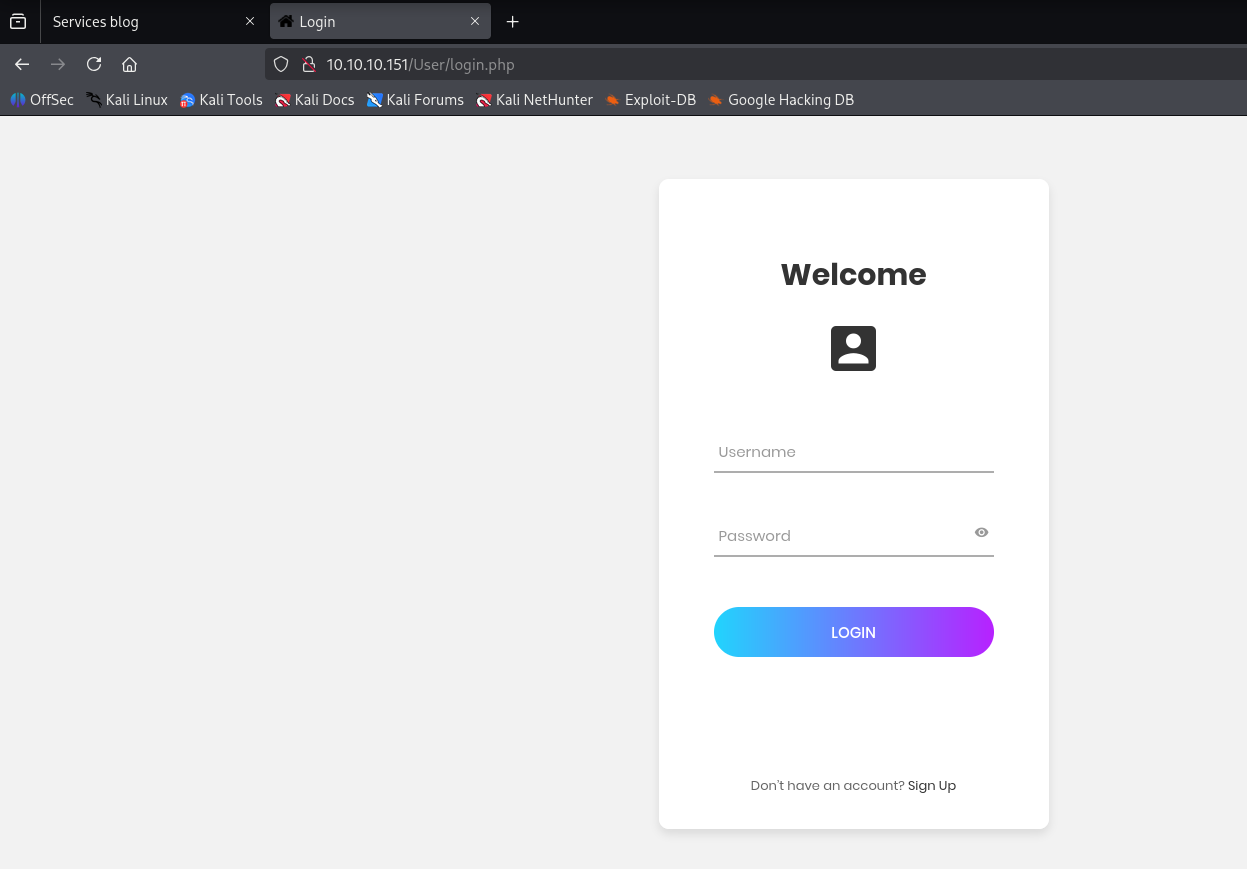Open the Kali NetHunter bookmark
The image size is (1247, 869).
coord(534,100)
